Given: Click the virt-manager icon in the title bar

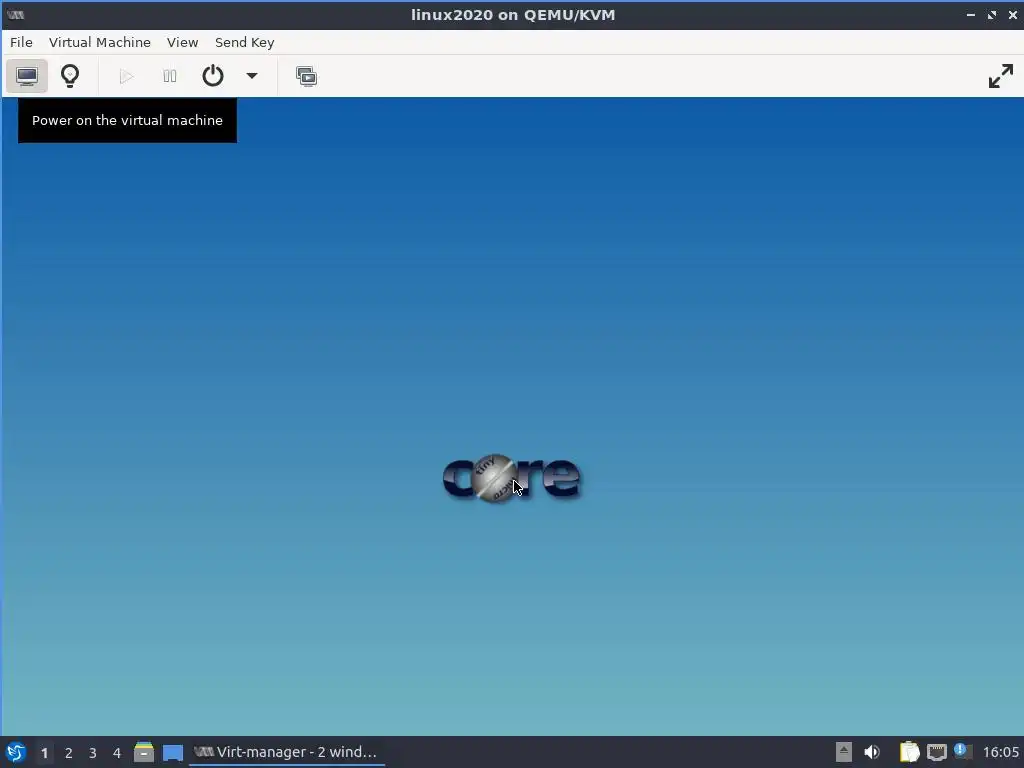Looking at the screenshot, I should [x=16, y=14].
